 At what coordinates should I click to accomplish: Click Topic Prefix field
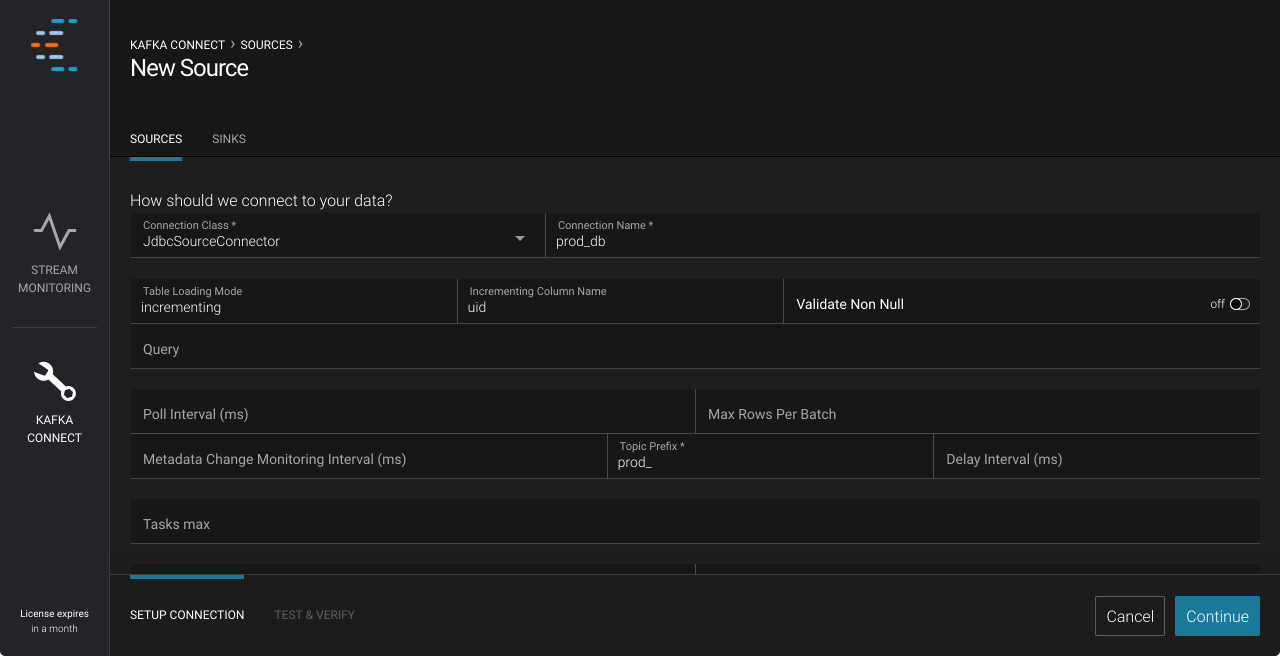[x=770, y=456]
